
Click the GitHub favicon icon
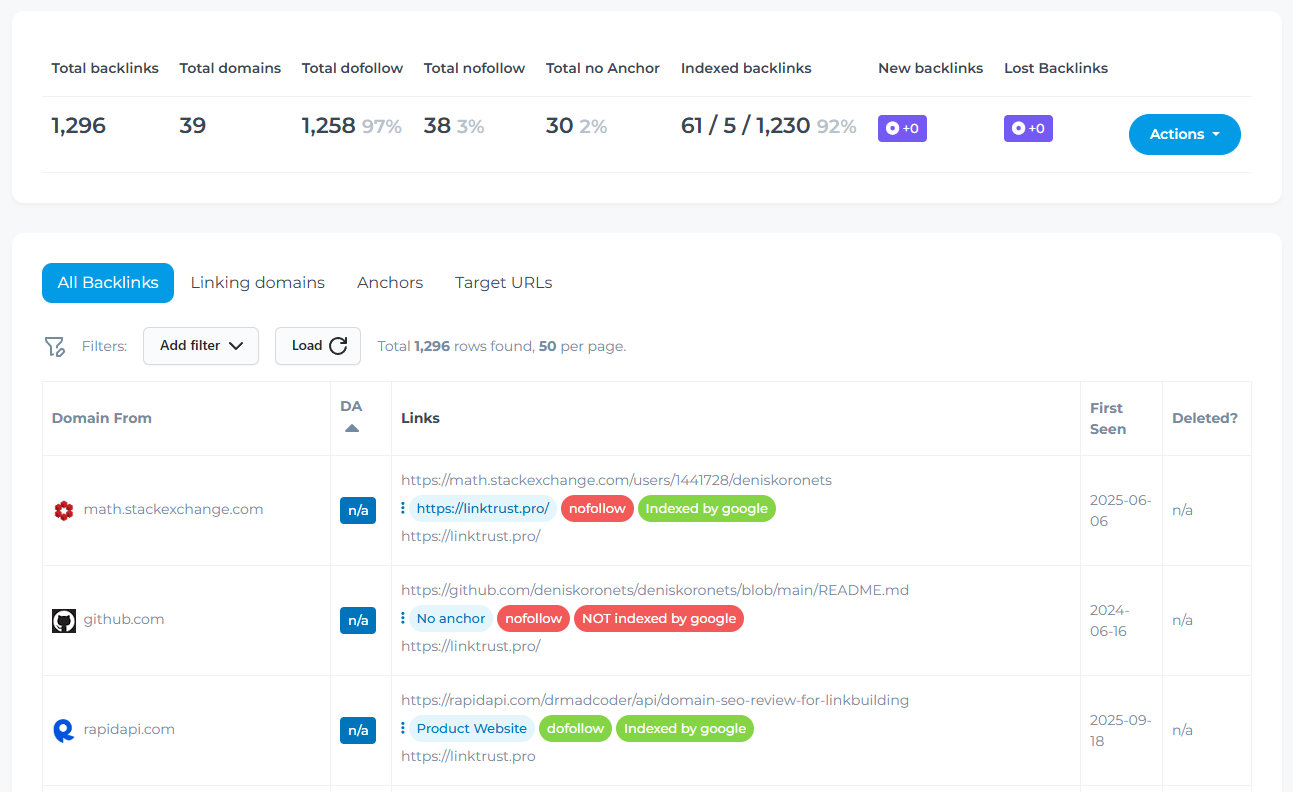point(64,621)
